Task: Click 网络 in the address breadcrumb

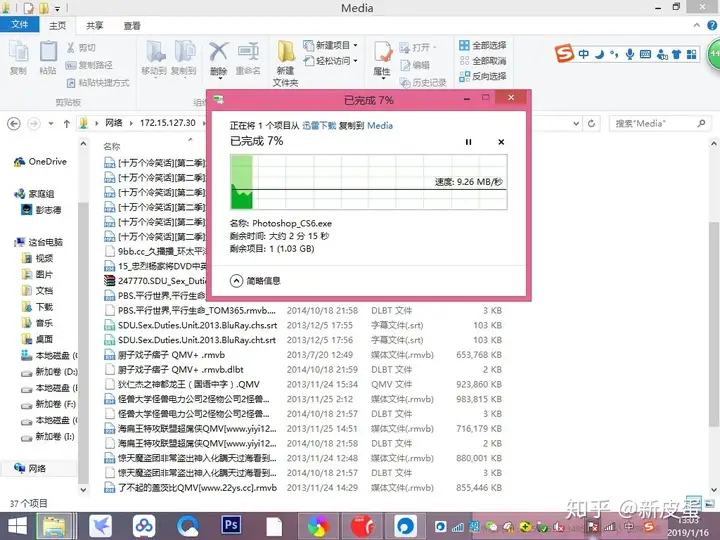Action: point(114,123)
